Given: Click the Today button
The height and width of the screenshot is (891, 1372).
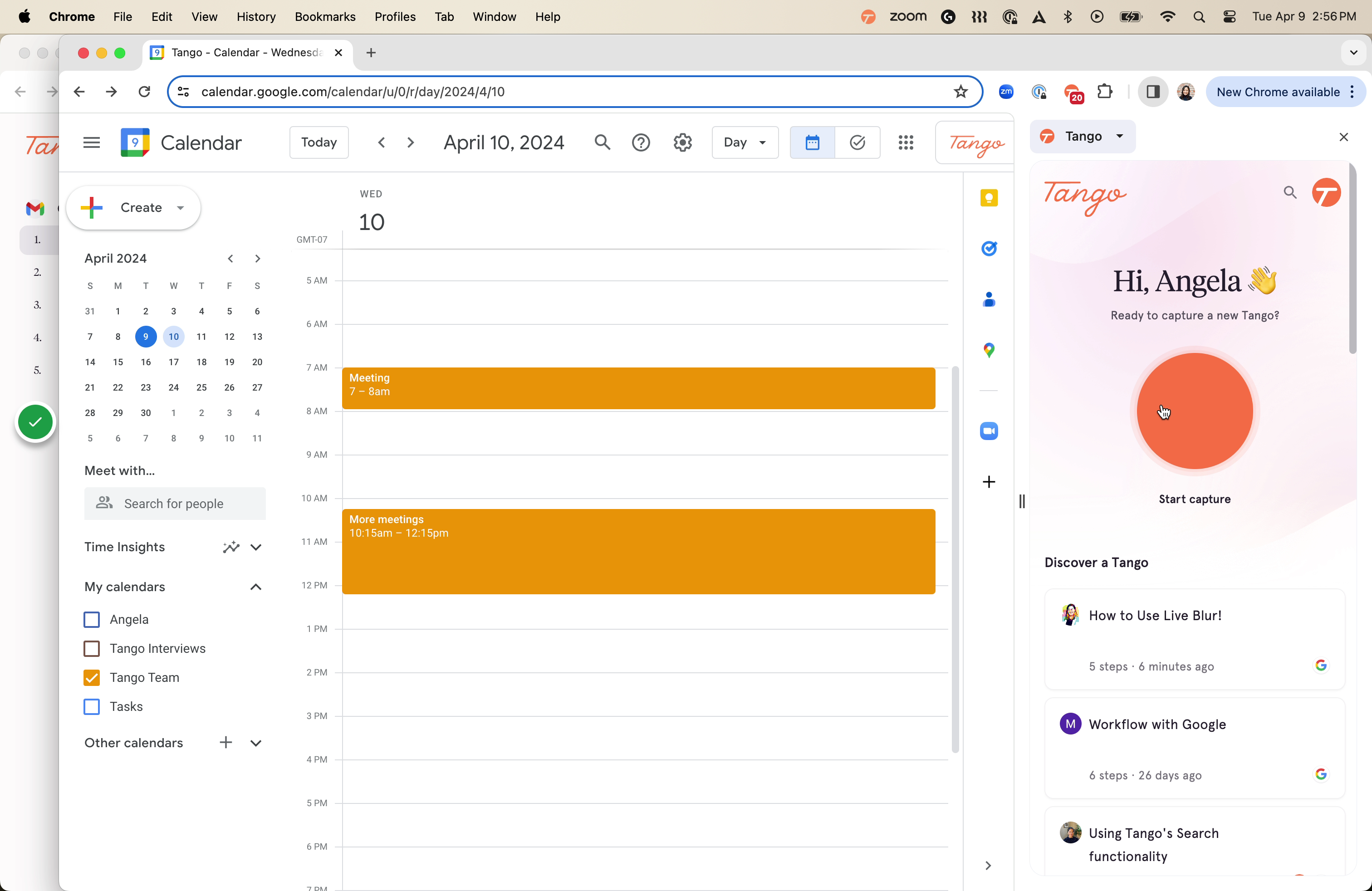Looking at the screenshot, I should (319, 142).
